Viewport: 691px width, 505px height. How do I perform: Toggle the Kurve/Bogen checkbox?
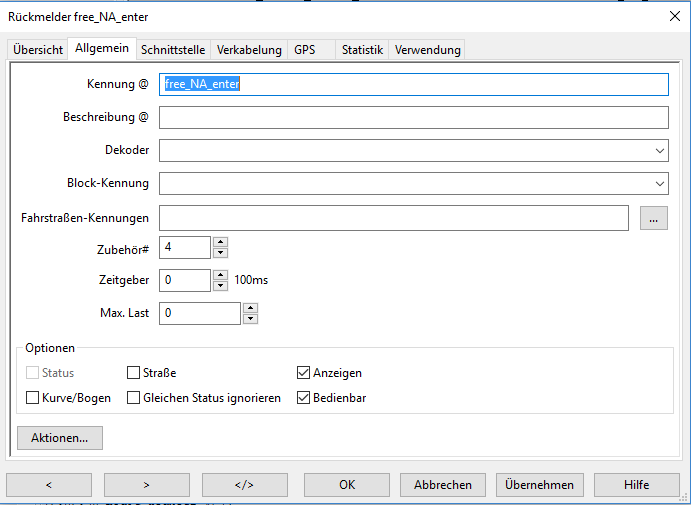tap(33, 398)
